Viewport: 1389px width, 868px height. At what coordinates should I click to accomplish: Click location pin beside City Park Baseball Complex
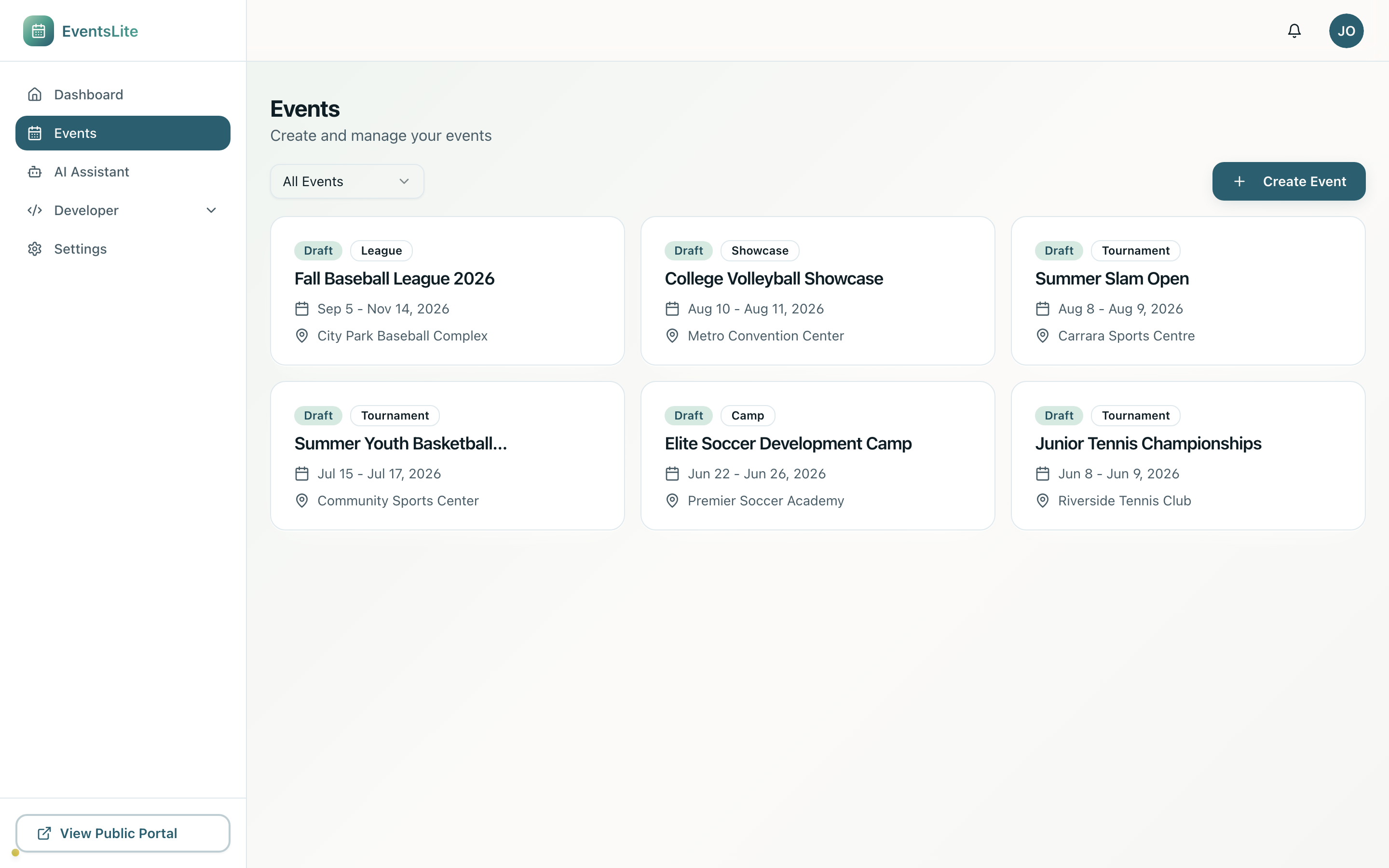coord(302,336)
